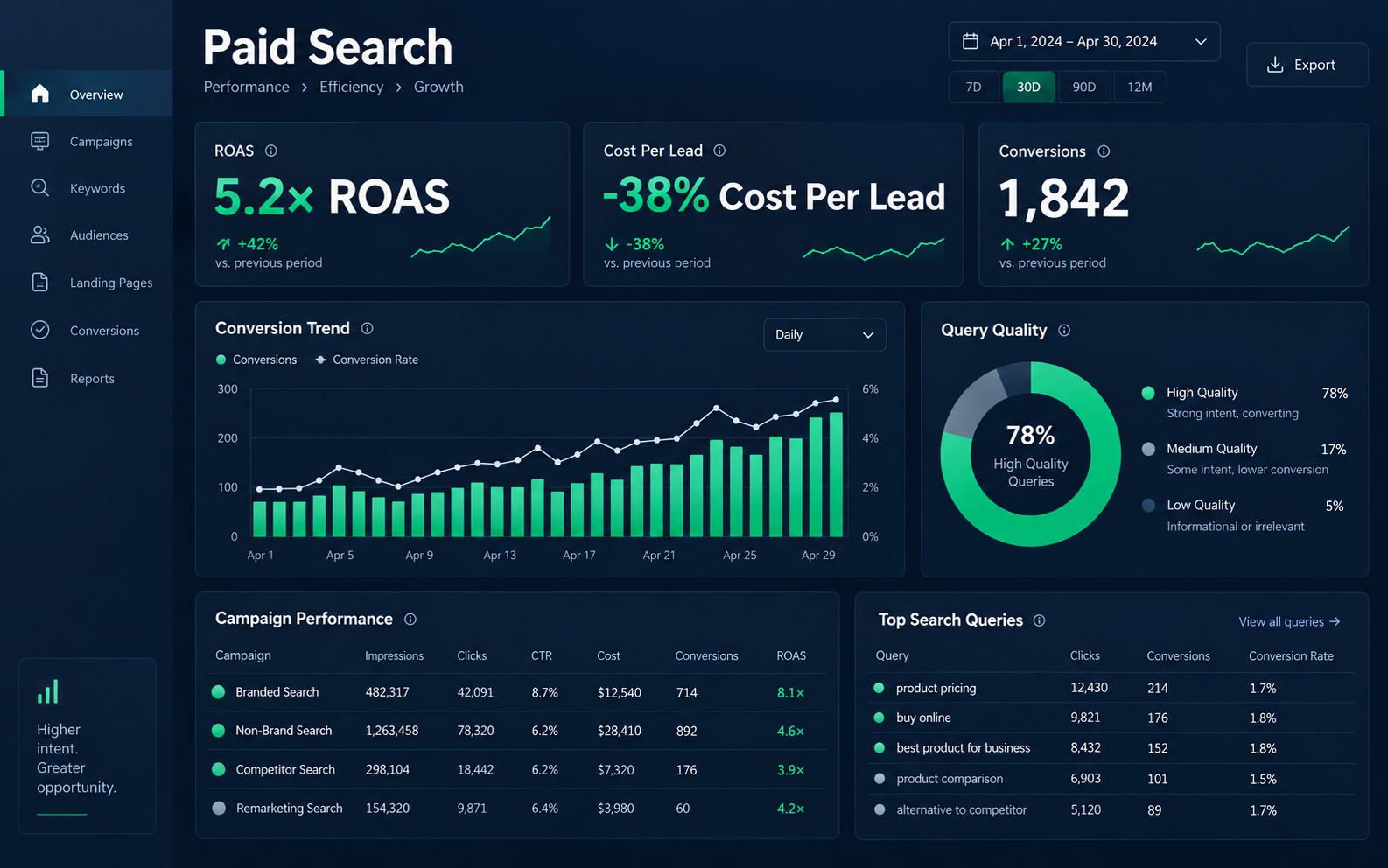Image resolution: width=1388 pixels, height=868 pixels.
Task: Click the arrow icon after View all queries
Action: tap(1335, 621)
